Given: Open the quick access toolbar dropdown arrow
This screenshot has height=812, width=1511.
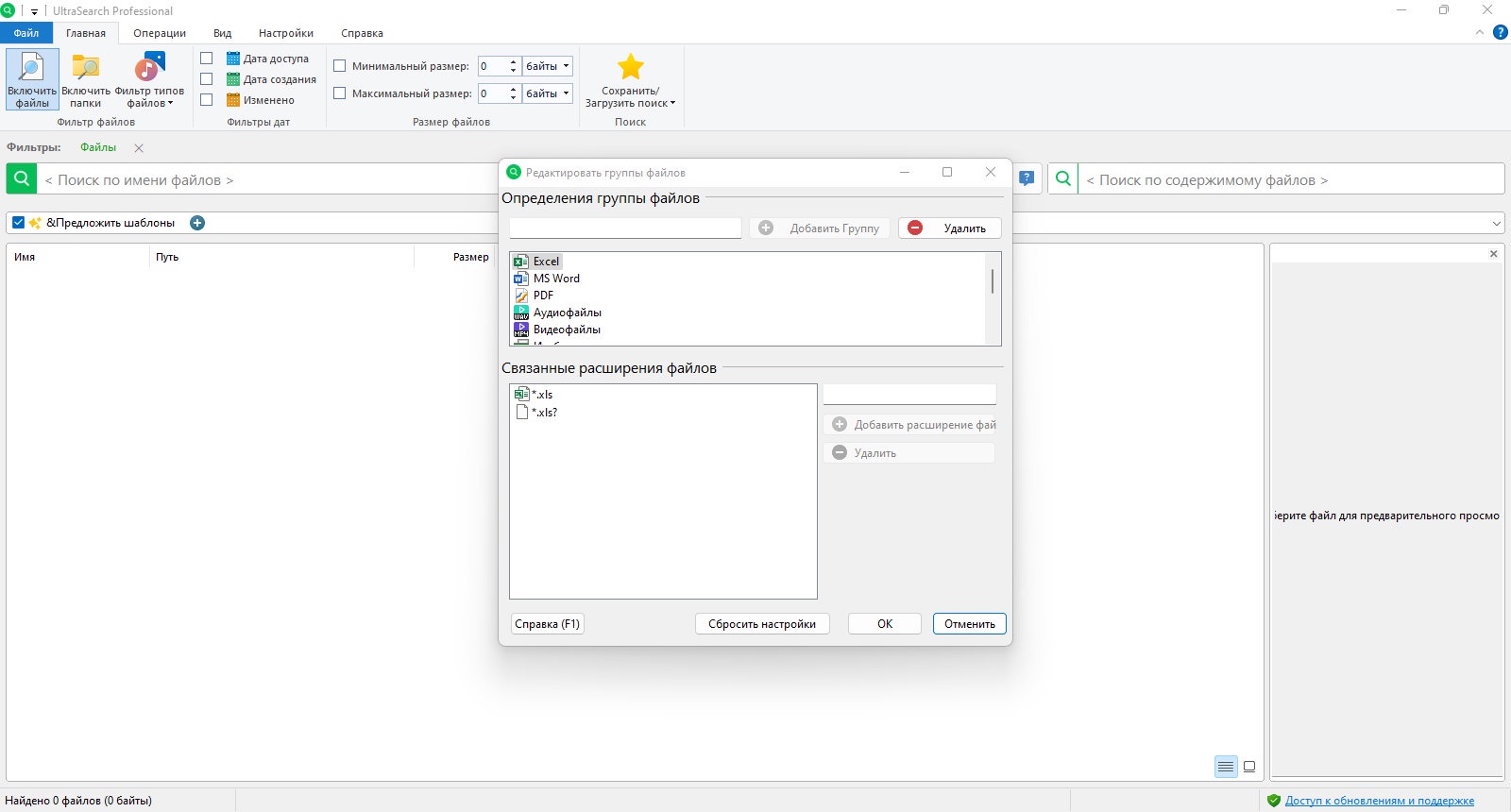Looking at the screenshot, I should [34, 11].
